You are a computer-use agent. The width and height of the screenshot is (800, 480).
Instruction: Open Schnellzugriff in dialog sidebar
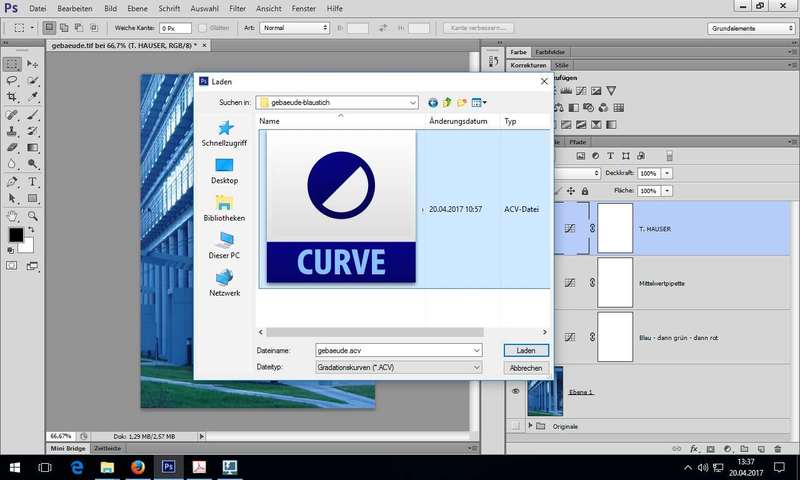coord(224,134)
